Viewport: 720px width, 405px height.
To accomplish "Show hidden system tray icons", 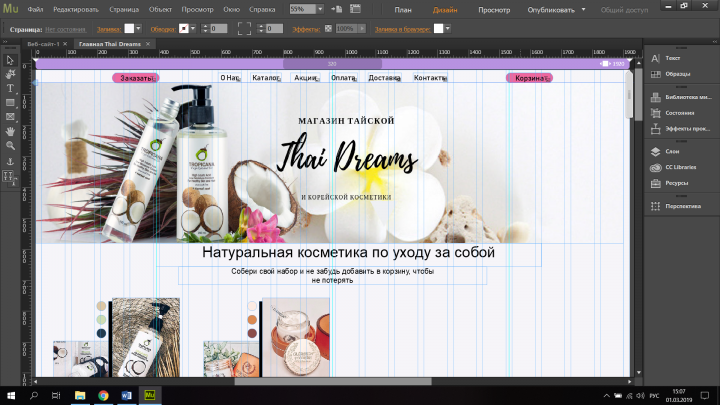I will (606, 395).
